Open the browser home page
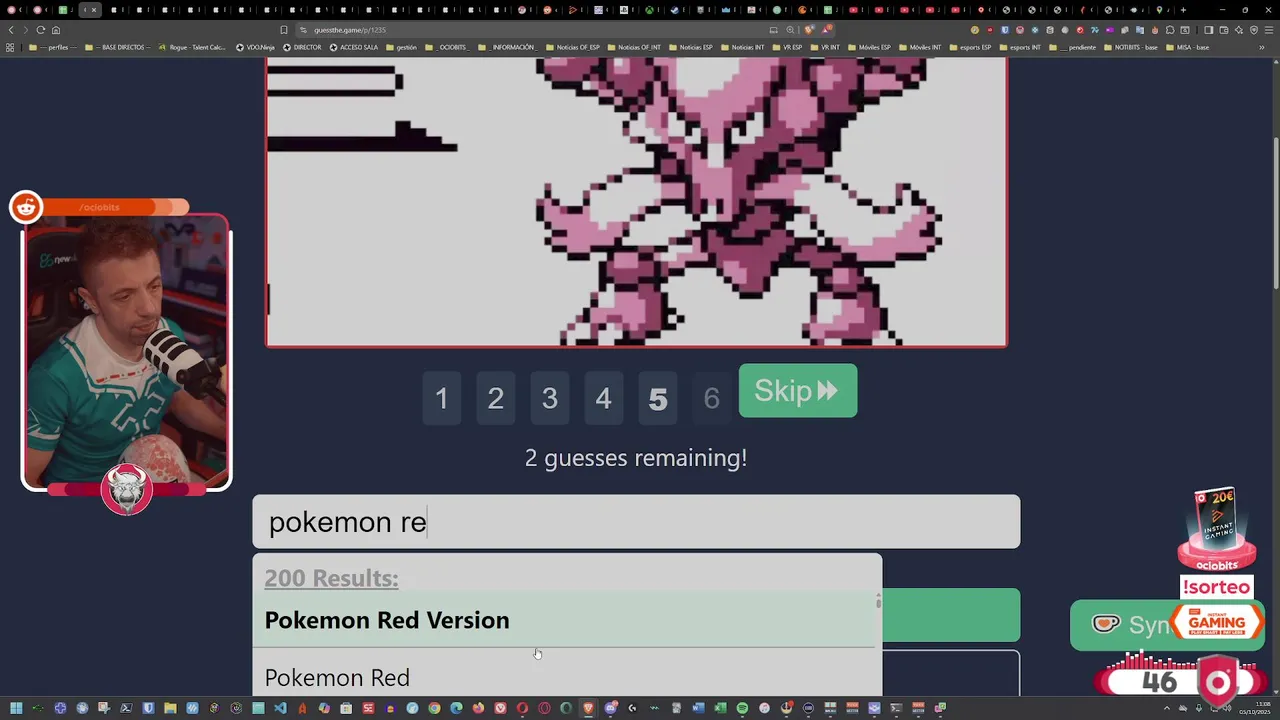Image resolution: width=1280 pixels, height=720 pixels. [56, 30]
